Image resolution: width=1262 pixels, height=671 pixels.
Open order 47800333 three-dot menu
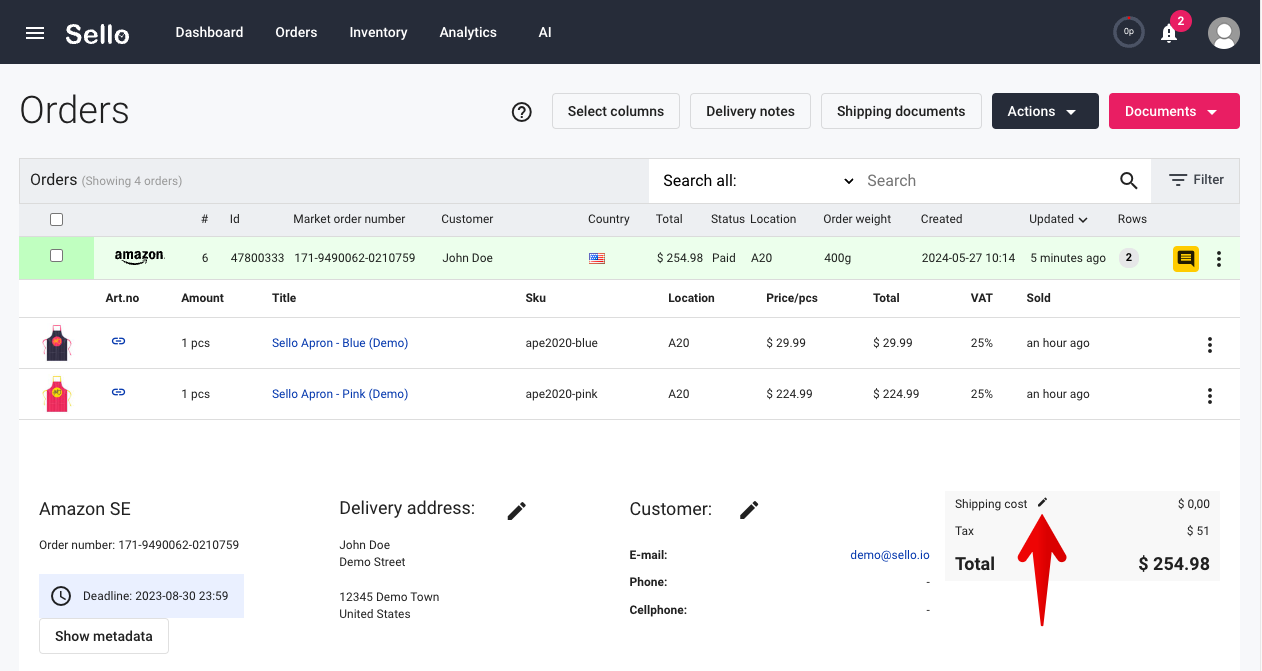[x=1219, y=259]
